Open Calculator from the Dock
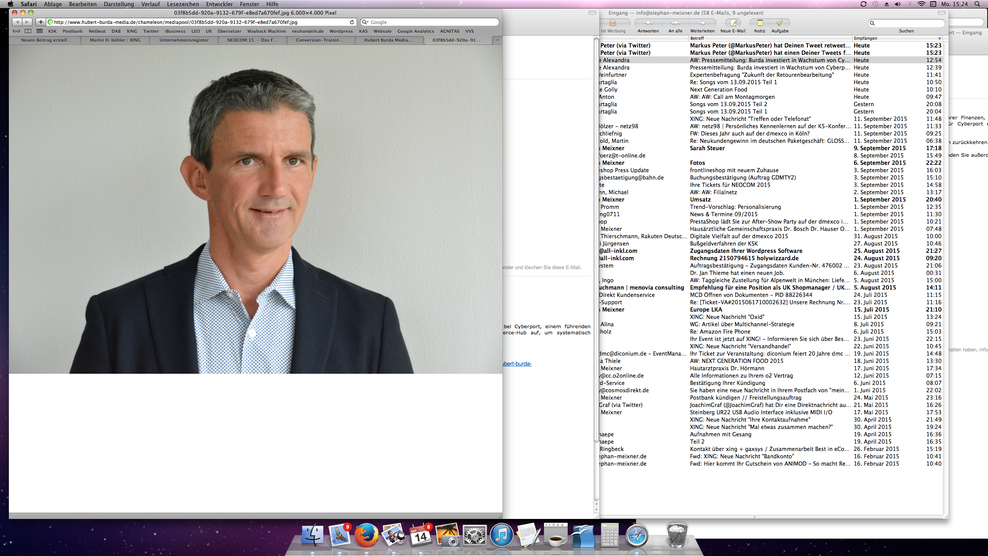The width and height of the screenshot is (988, 556). [x=609, y=535]
